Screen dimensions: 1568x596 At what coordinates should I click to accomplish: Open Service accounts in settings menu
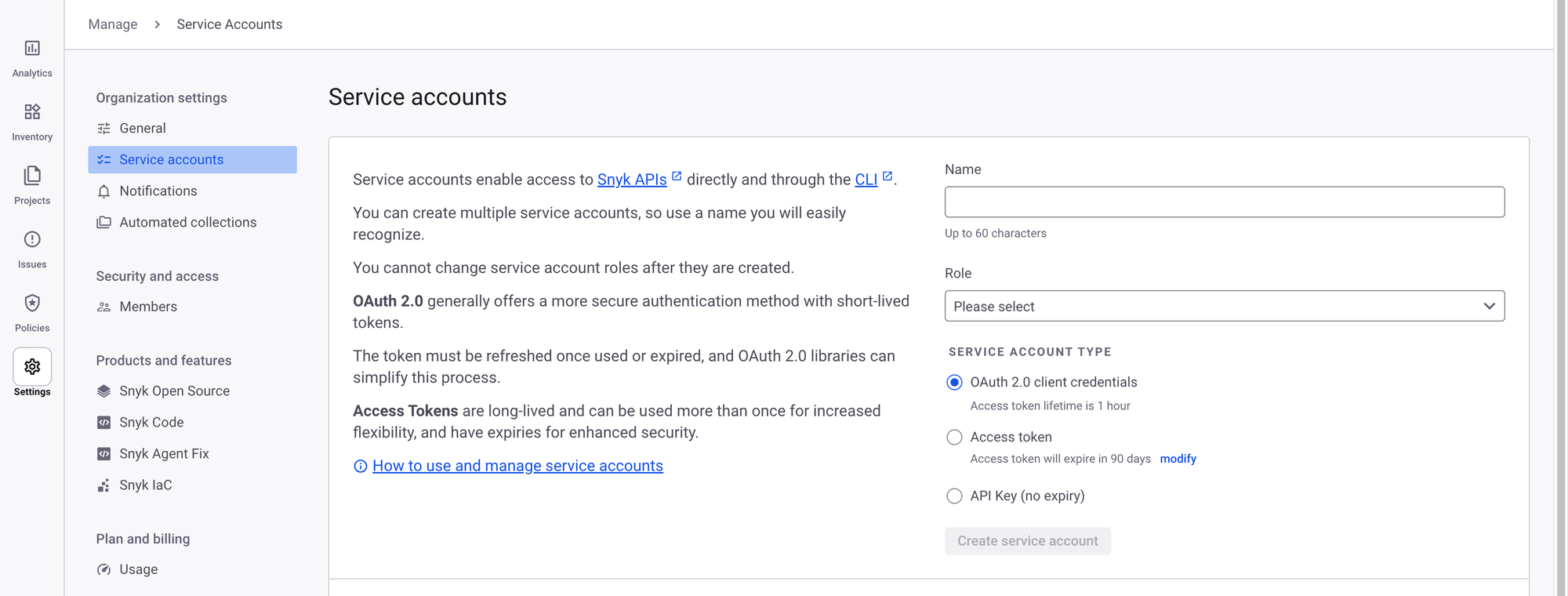click(x=192, y=160)
